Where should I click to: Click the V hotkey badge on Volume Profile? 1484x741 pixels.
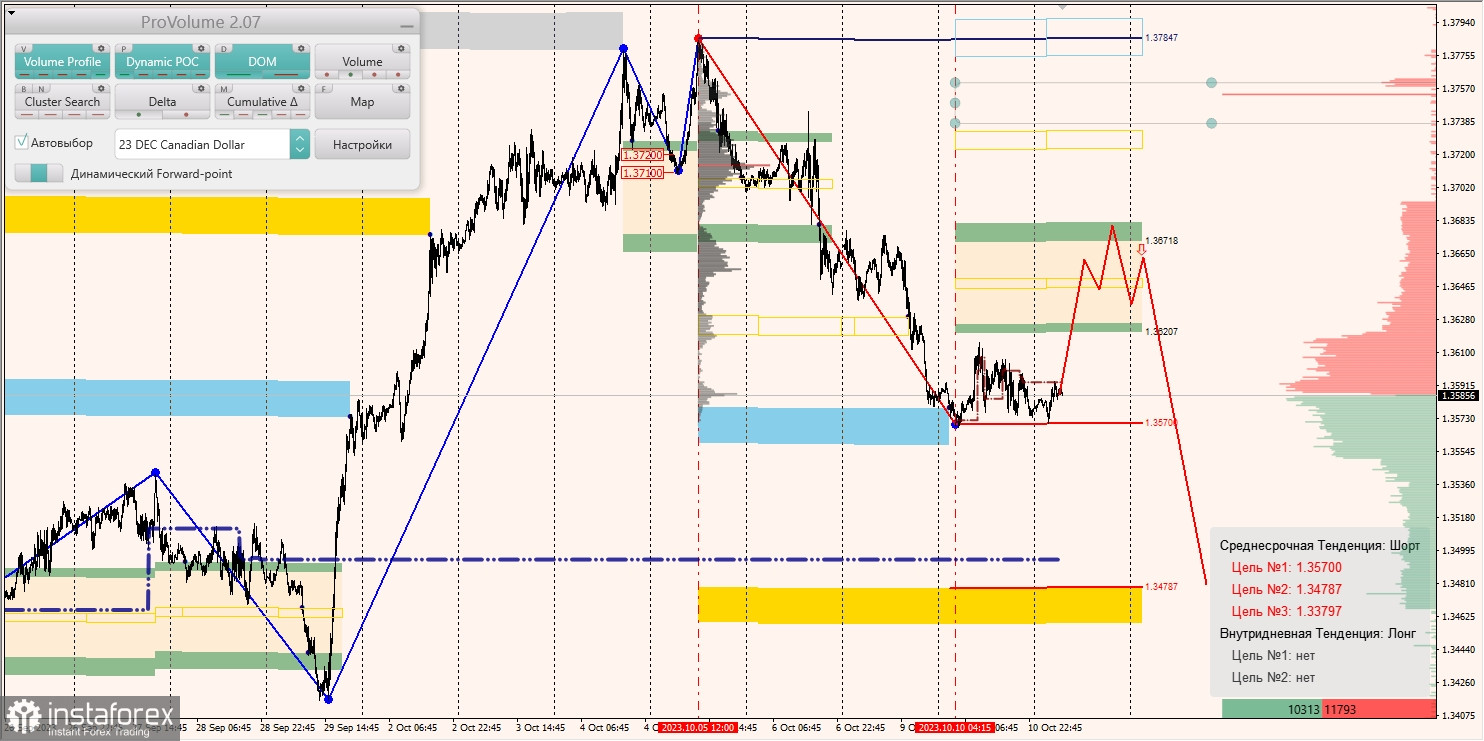[24, 48]
